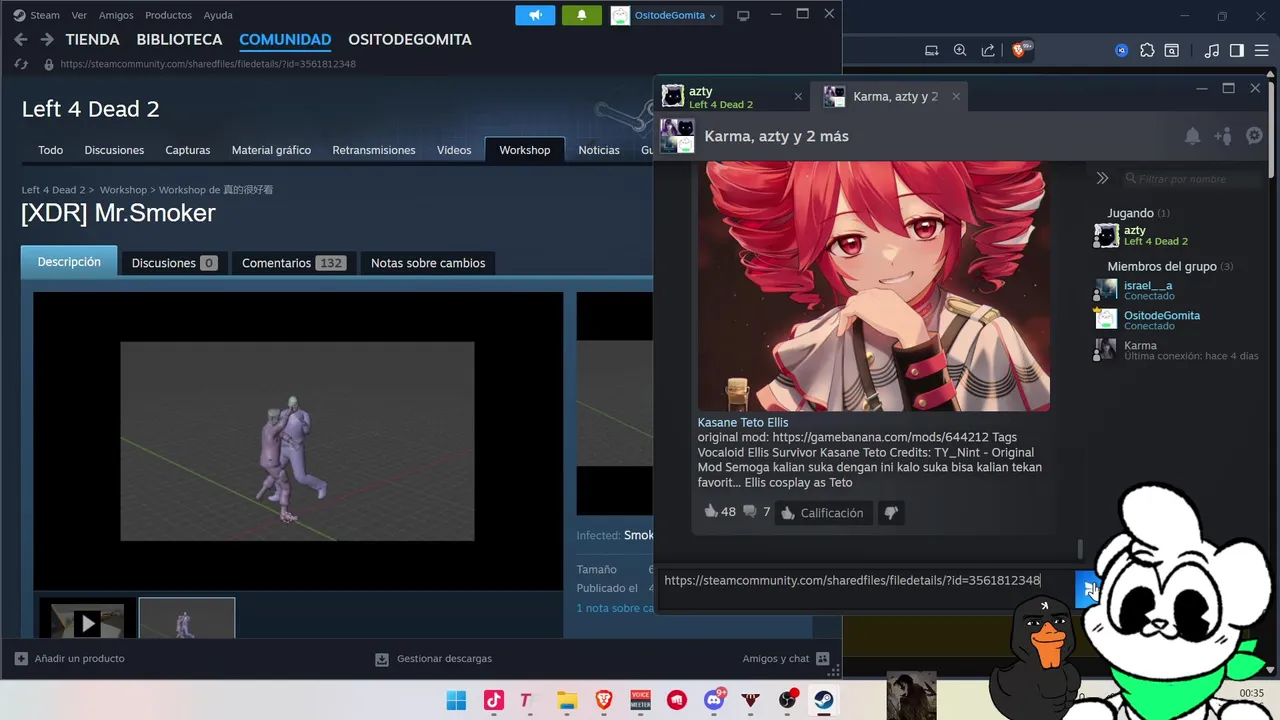The image size is (1280, 720).
Task: Open Notas sobre cambios tab
Action: (x=428, y=263)
